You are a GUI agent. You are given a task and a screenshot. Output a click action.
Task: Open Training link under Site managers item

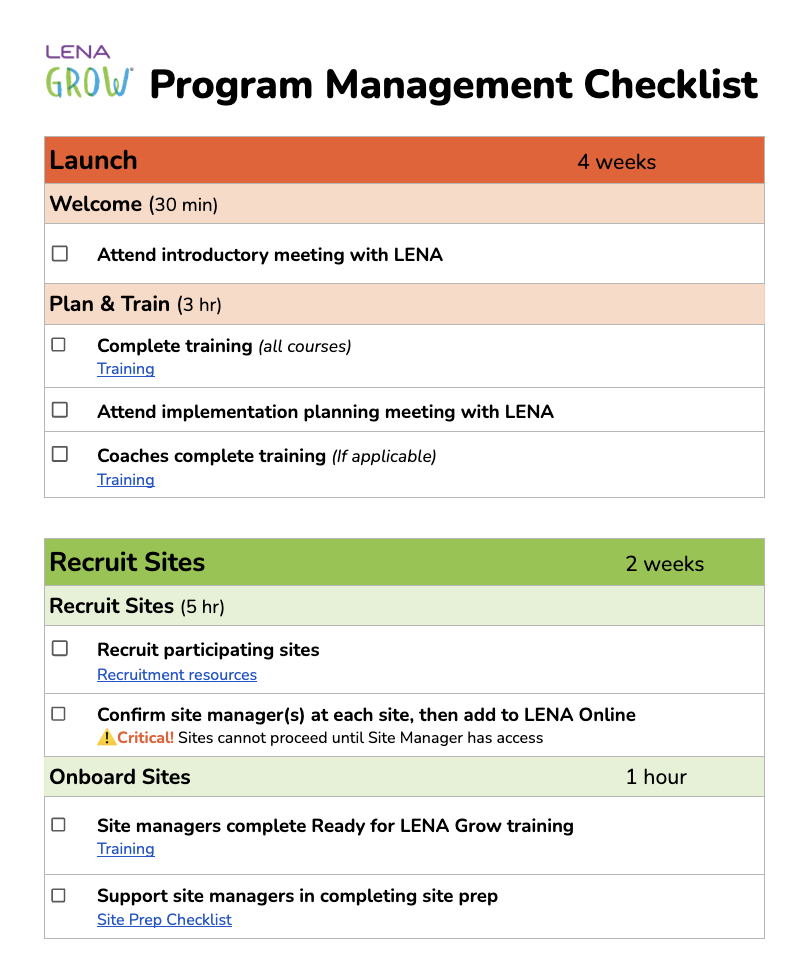[x=126, y=849]
